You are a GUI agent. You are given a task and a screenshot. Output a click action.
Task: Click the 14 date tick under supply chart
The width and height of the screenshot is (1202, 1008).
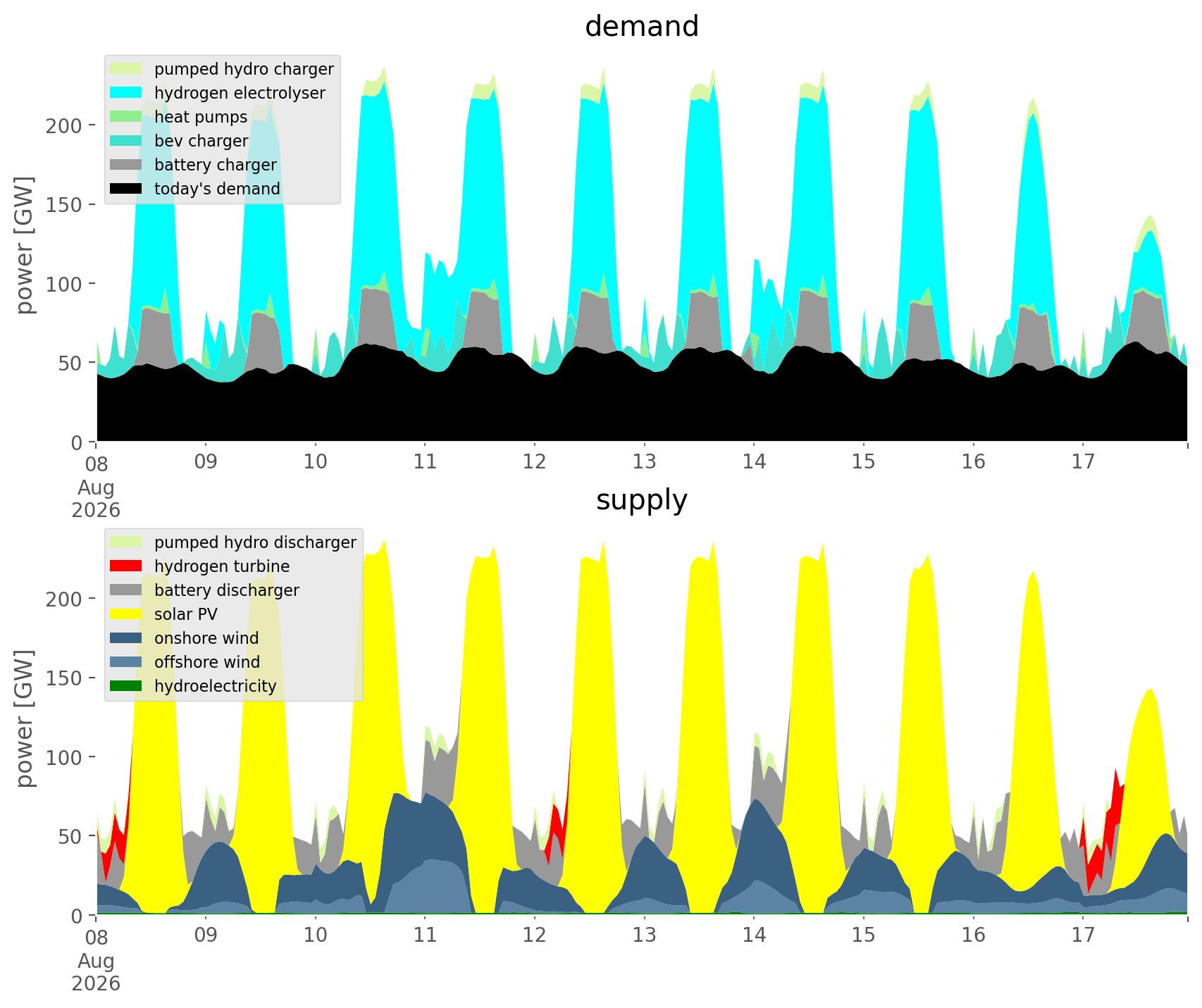coord(754,935)
